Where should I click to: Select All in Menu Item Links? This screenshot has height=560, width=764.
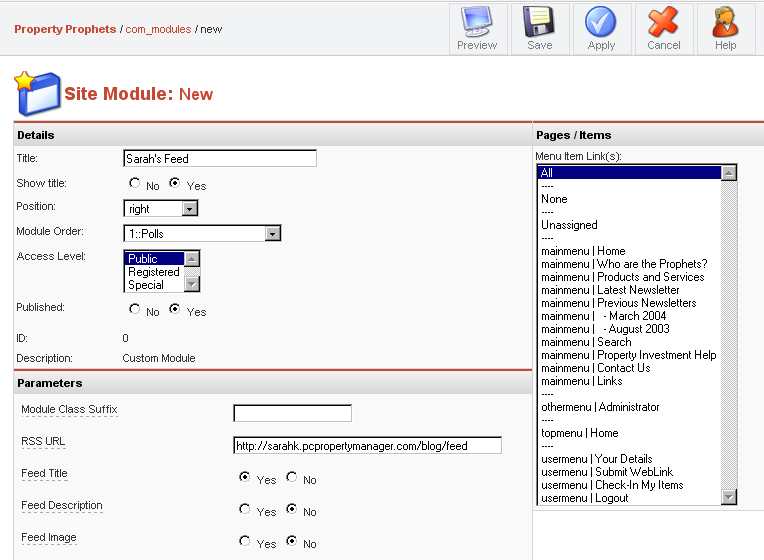click(630, 173)
